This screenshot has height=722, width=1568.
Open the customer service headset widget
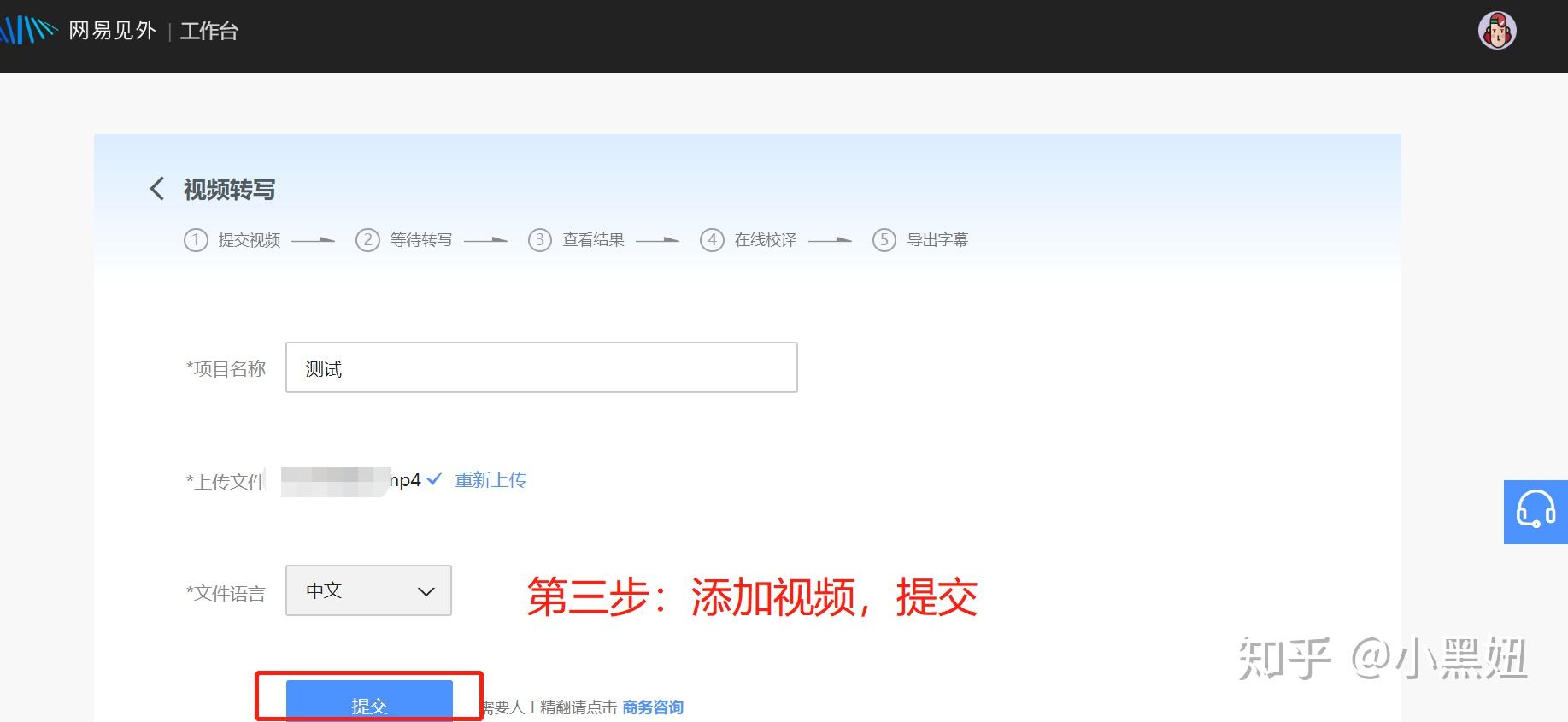pyautogui.click(x=1536, y=512)
